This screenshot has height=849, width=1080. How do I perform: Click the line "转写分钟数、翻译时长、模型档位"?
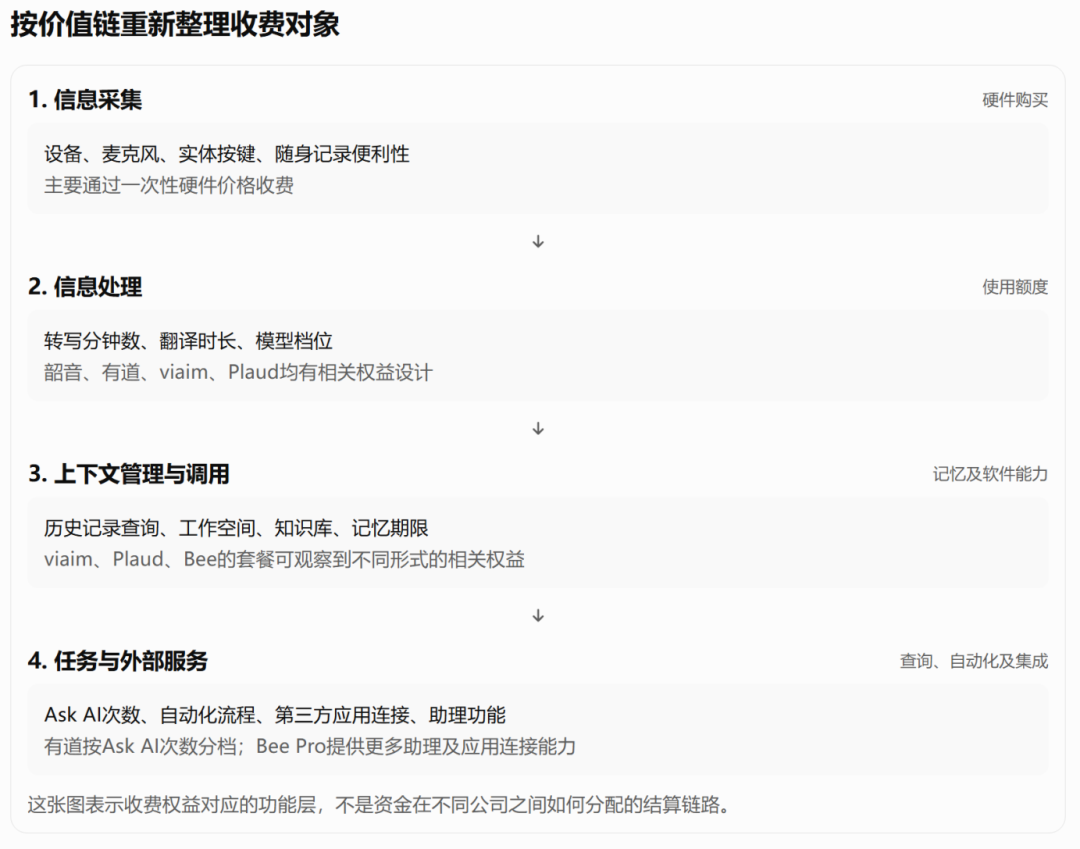pyautogui.click(x=188, y=341)
